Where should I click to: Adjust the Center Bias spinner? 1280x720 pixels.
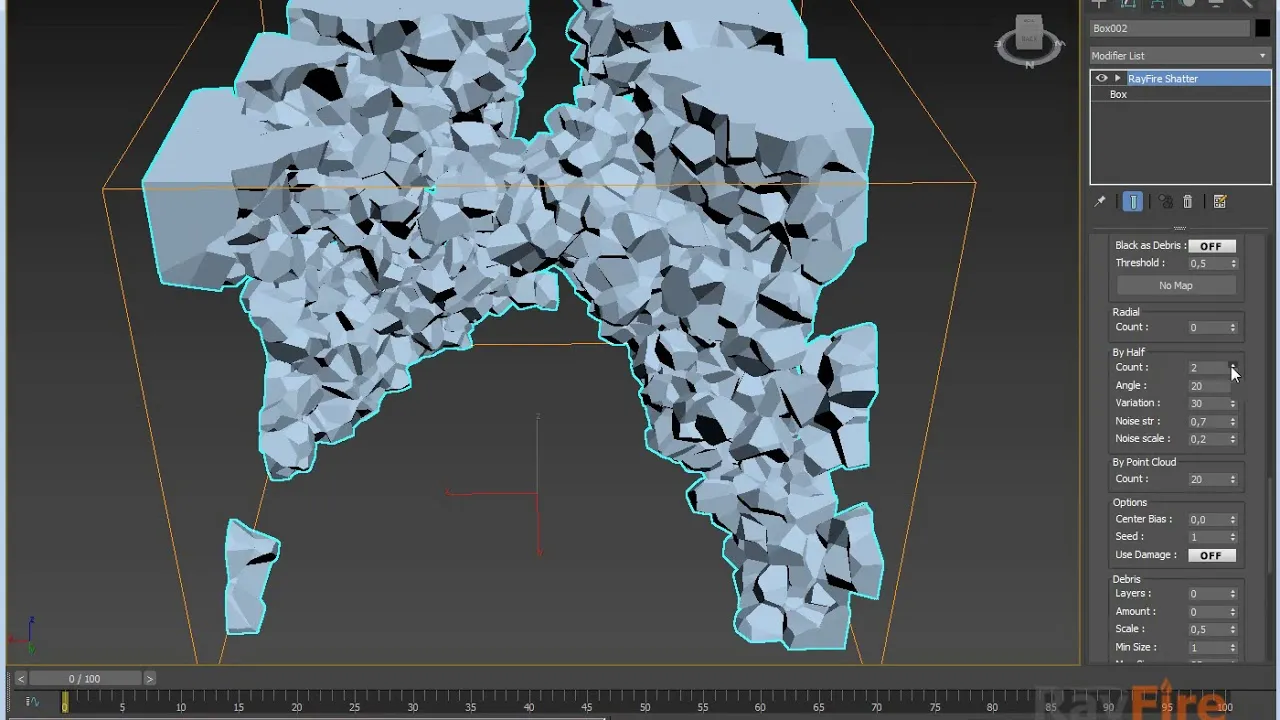coord(1233,520)
